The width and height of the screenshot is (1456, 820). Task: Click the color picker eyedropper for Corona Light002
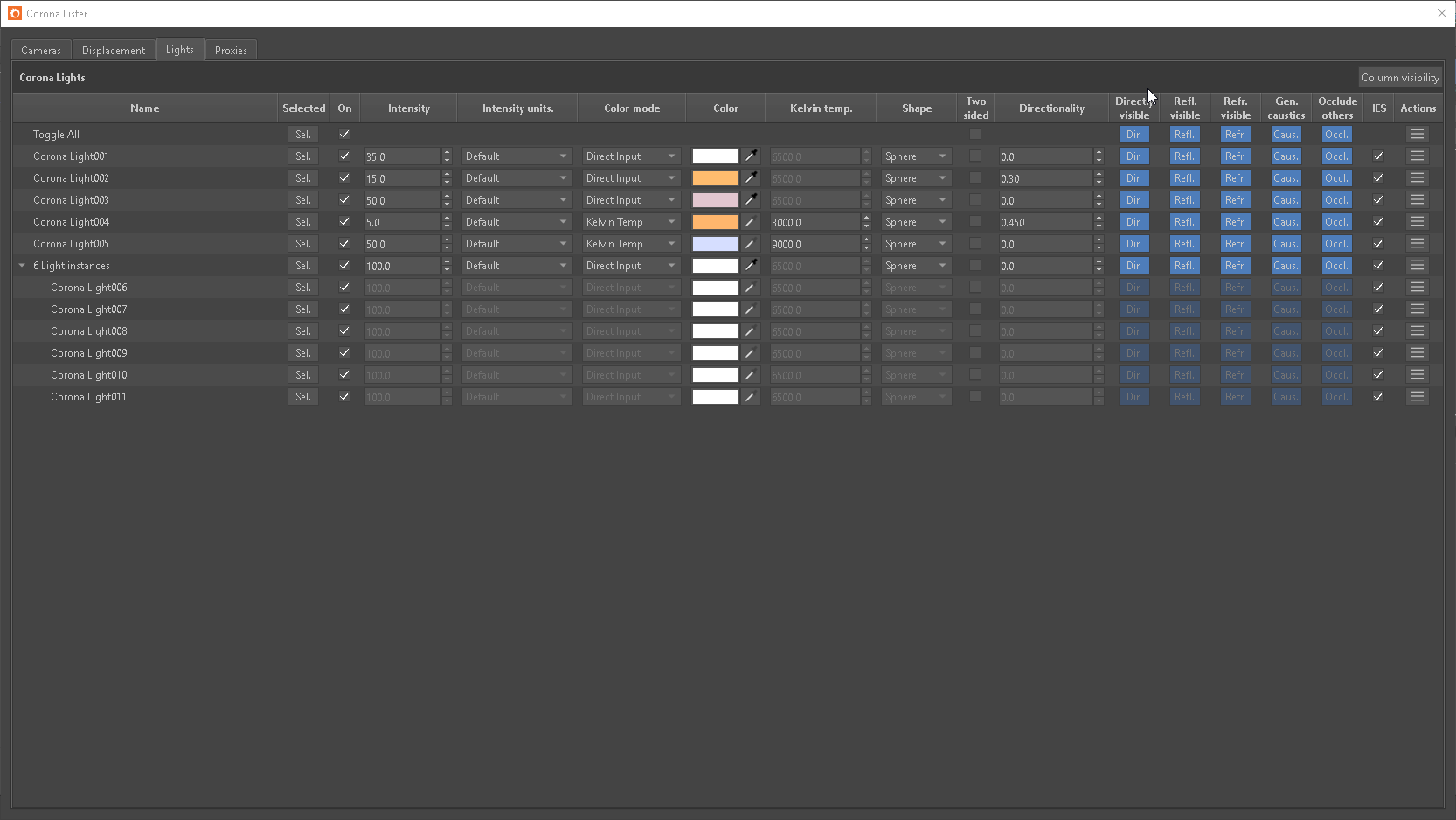(751, 178)
